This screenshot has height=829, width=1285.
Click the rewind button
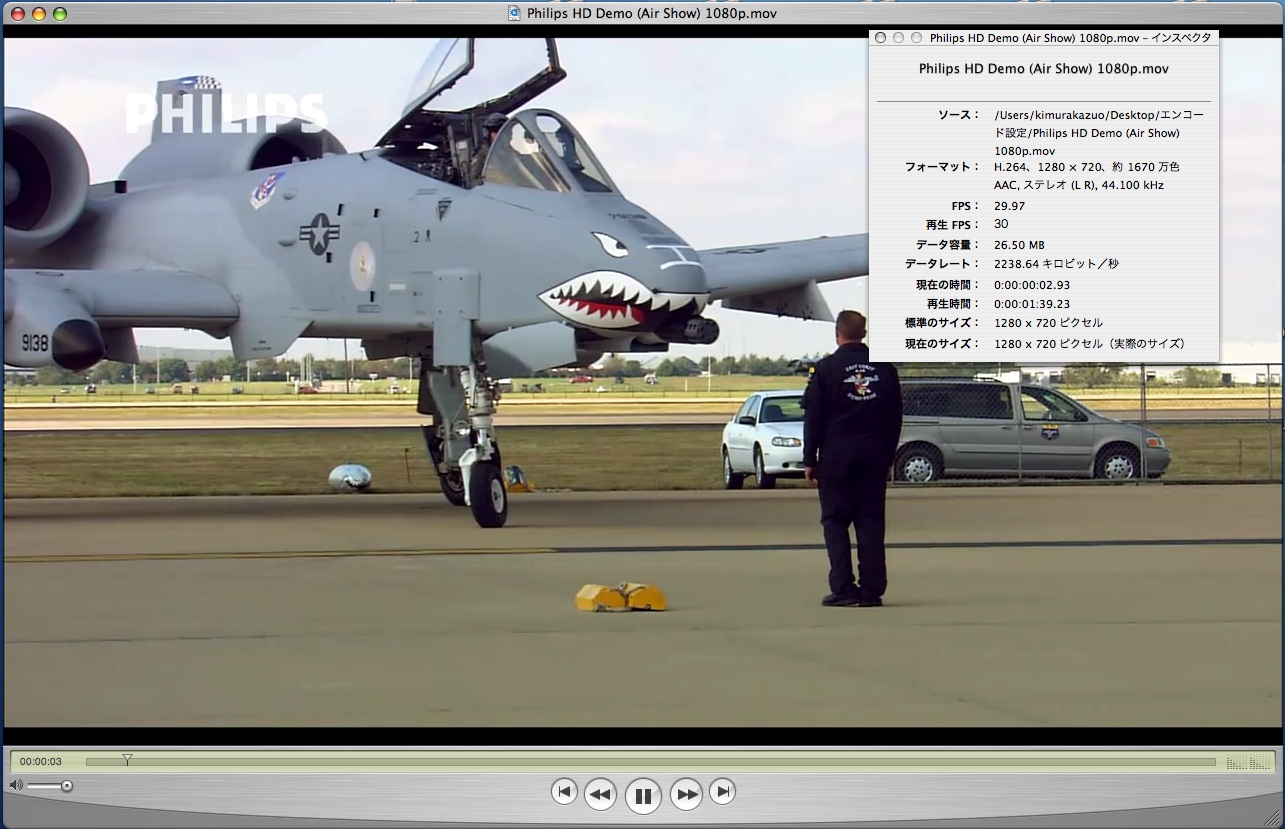click(x=600, y=794)
